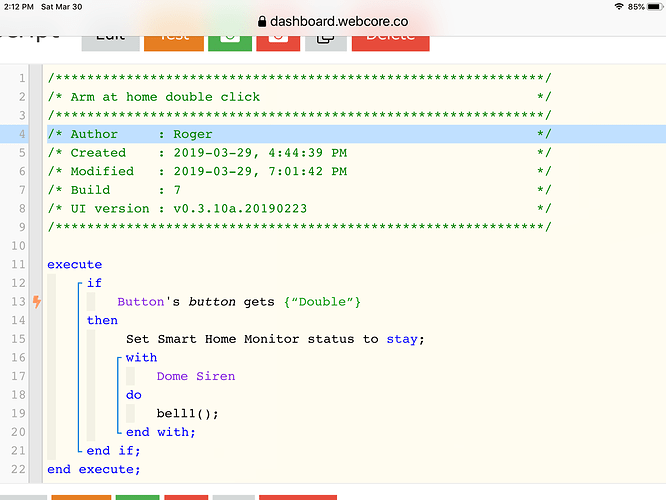The height and width of the screenshot is (500, 666).
Task: Click the end execute; statement
Action: [94, 469]
